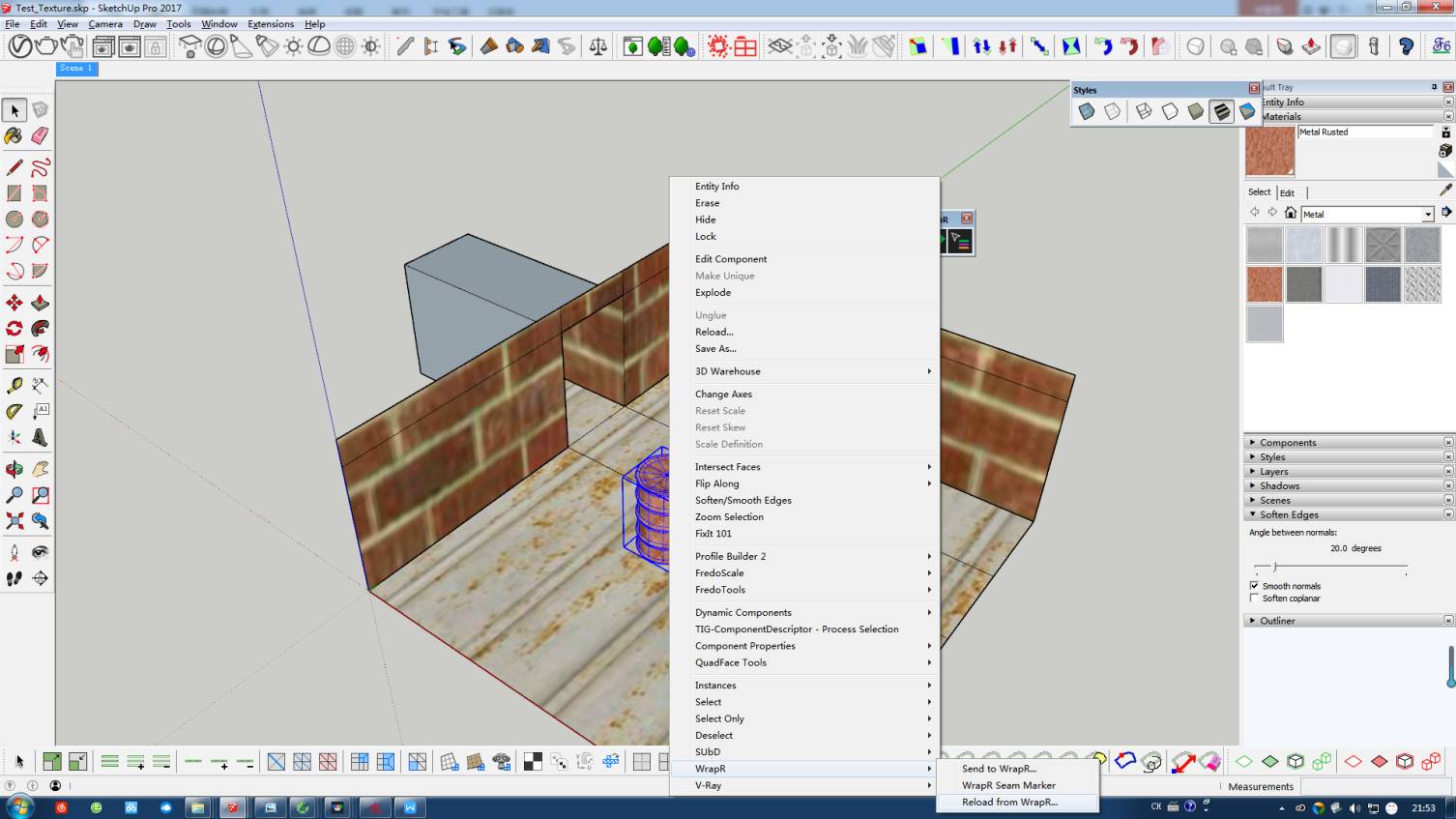Enable the Soften coplanar checkbox
Screen dimensions: 1456x819
1254,599
